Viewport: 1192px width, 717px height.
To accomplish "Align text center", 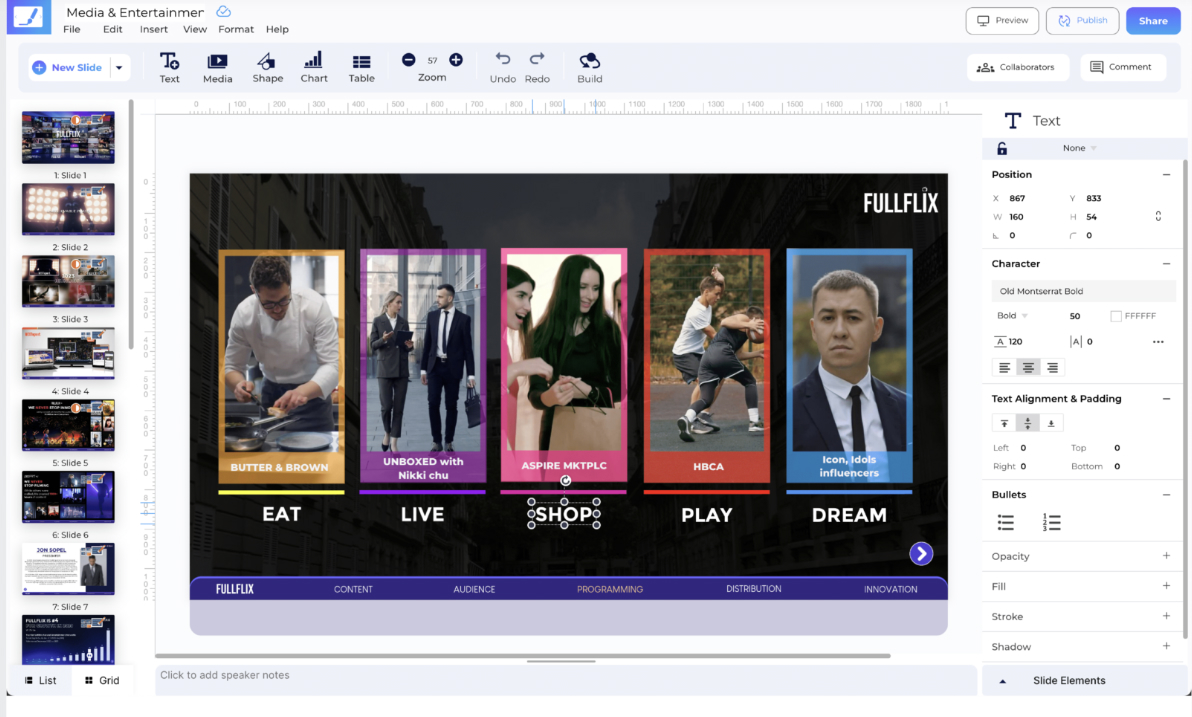I will coord(1028,367).
